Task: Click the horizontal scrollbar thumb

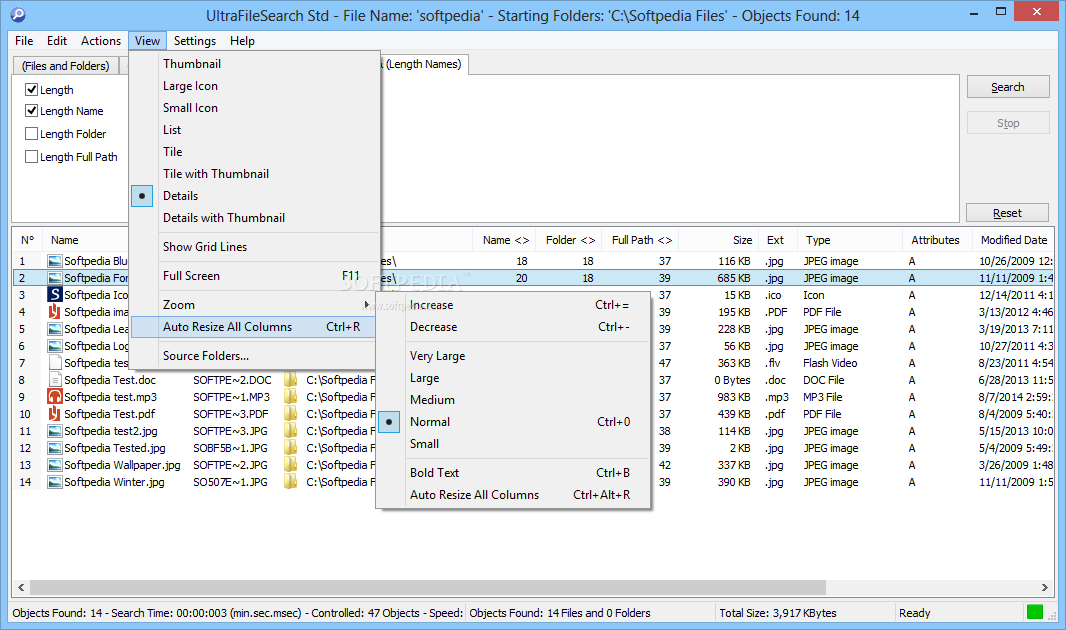Action: (428, 587)
